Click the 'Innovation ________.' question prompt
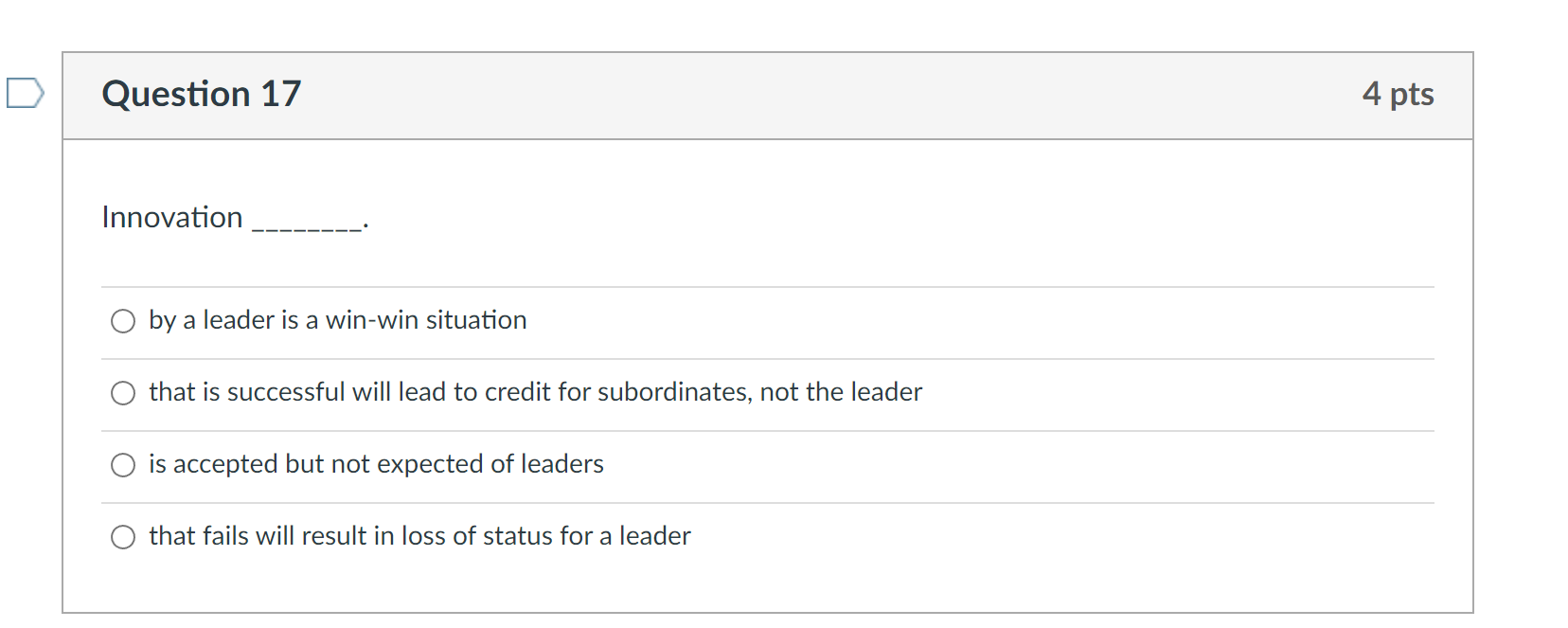 click(232, 218)
